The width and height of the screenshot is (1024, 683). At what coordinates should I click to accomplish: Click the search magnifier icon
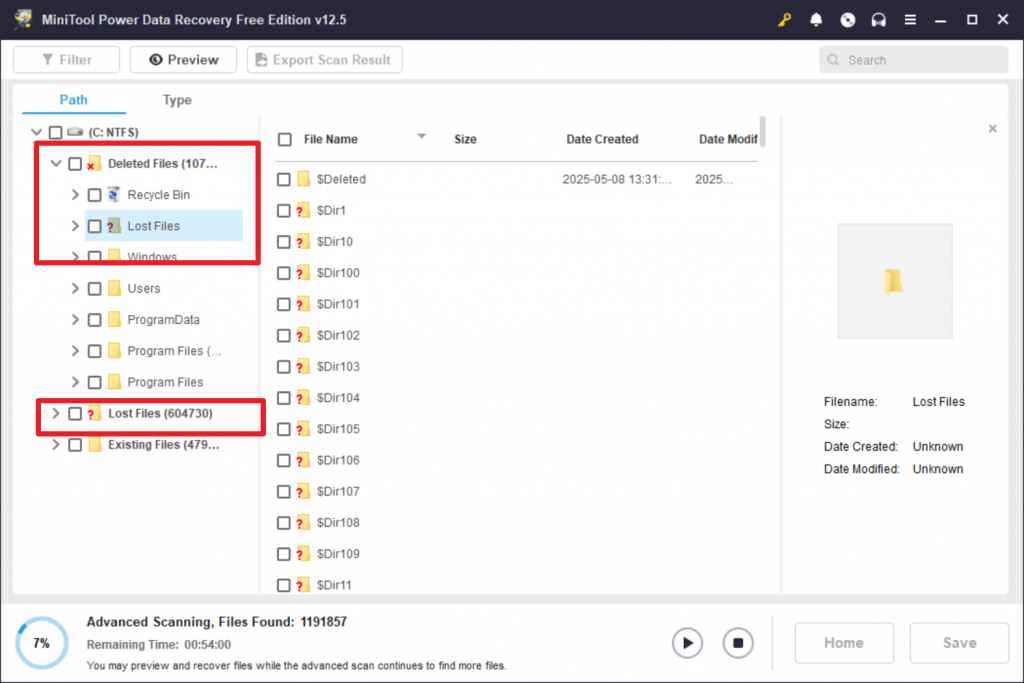[833, 60]
